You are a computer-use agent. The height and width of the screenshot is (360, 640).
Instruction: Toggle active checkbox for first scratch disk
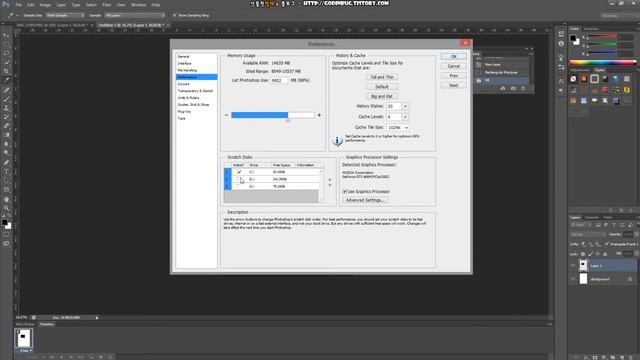point(239,172)
